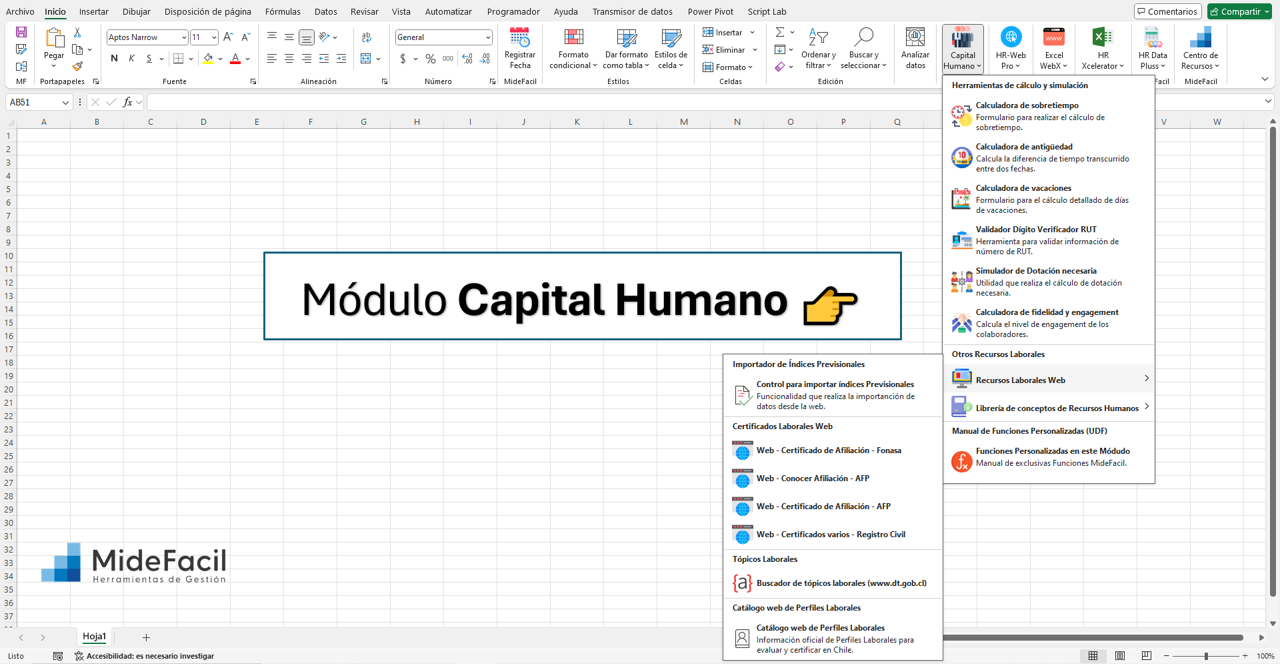Open the Calculadora de antigüedad tool
The image size is (1280, 664).
click(1048, 158)
